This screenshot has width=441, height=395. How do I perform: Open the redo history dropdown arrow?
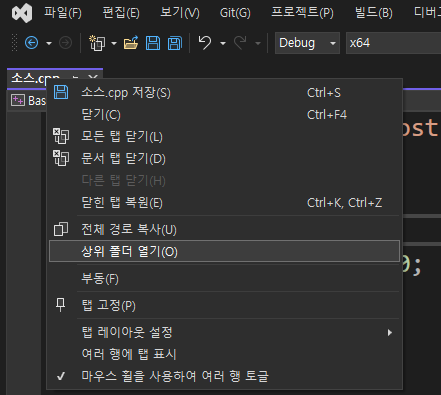tap(258, 43)
